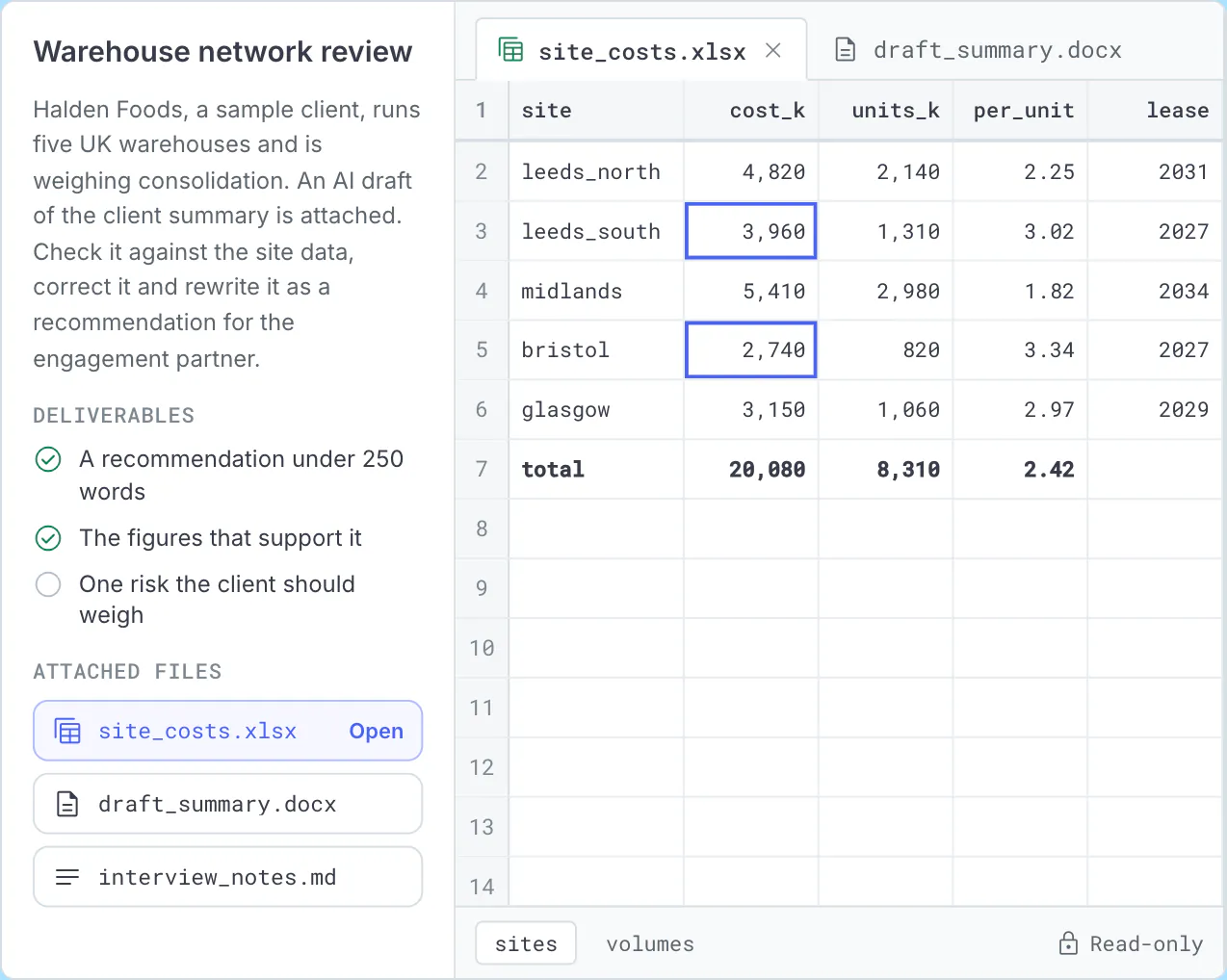Image resolution: width=1227 pixels, height=980 pixels.
Task: Select row number 7 header
Action: [x=482, y=469]
